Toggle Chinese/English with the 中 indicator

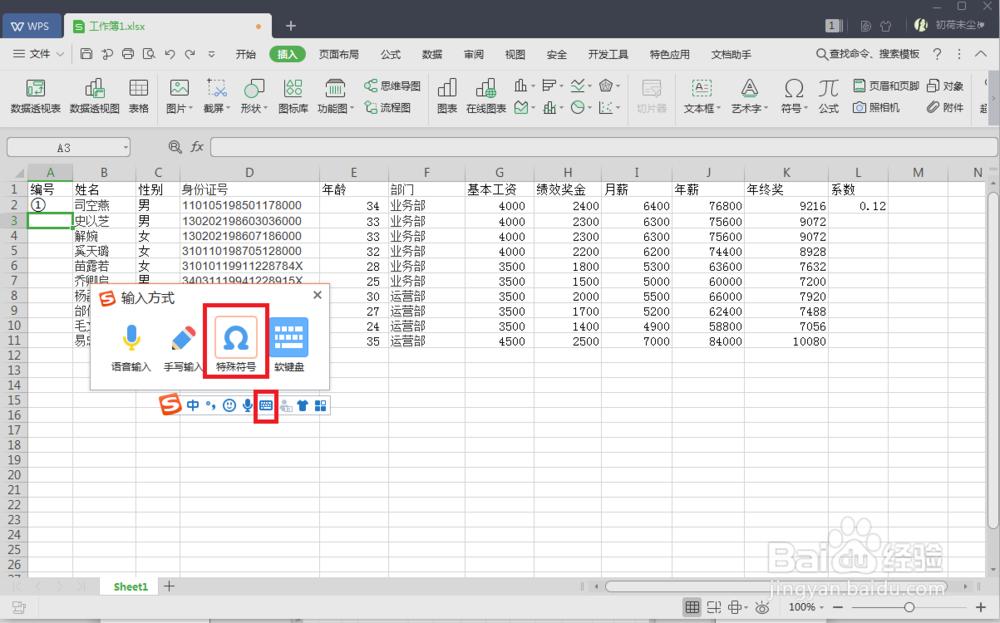point(192,405)
